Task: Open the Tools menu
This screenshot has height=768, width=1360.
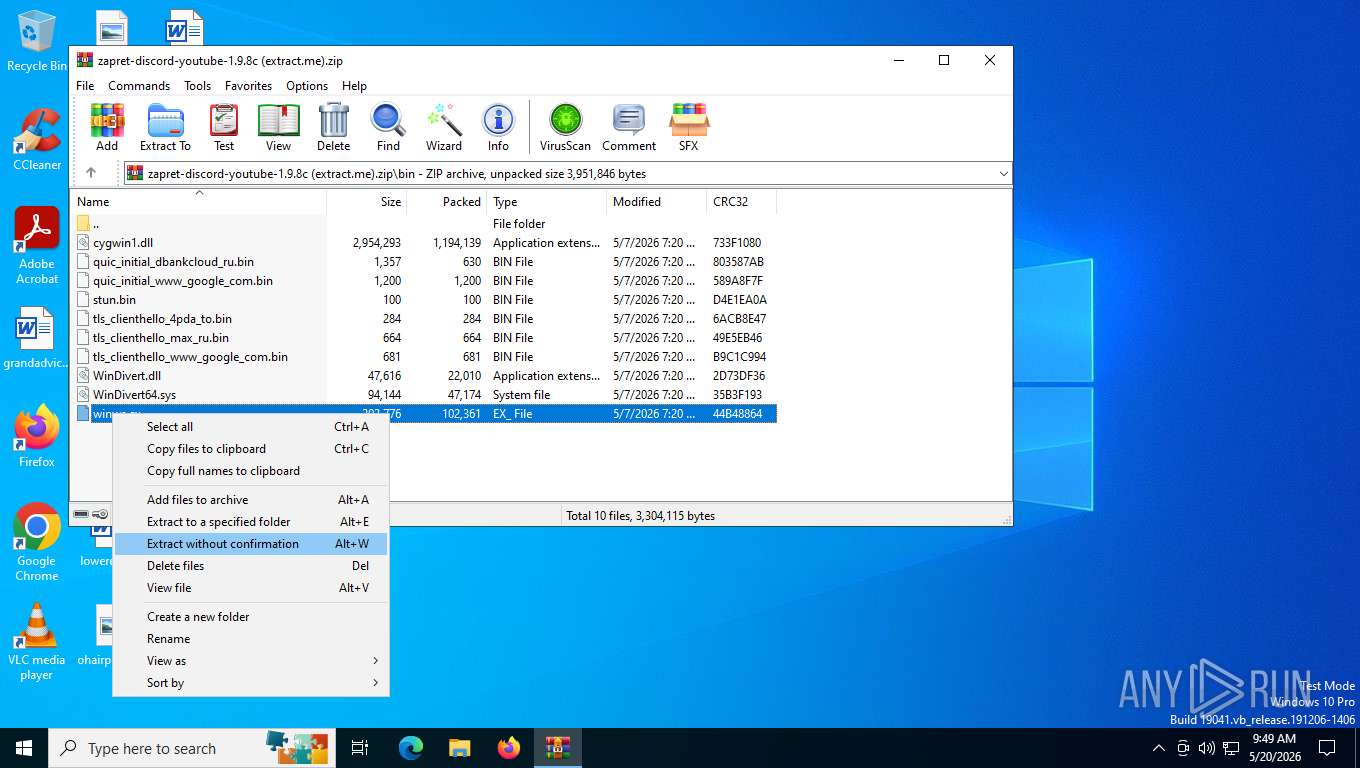Action: pos(197,86)
